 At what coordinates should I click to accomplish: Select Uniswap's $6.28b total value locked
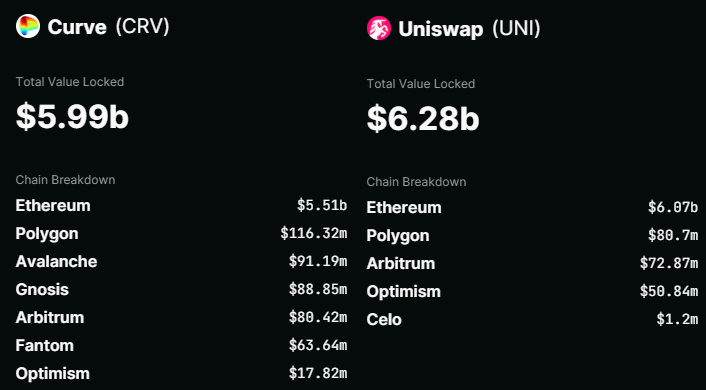(423, 119)
